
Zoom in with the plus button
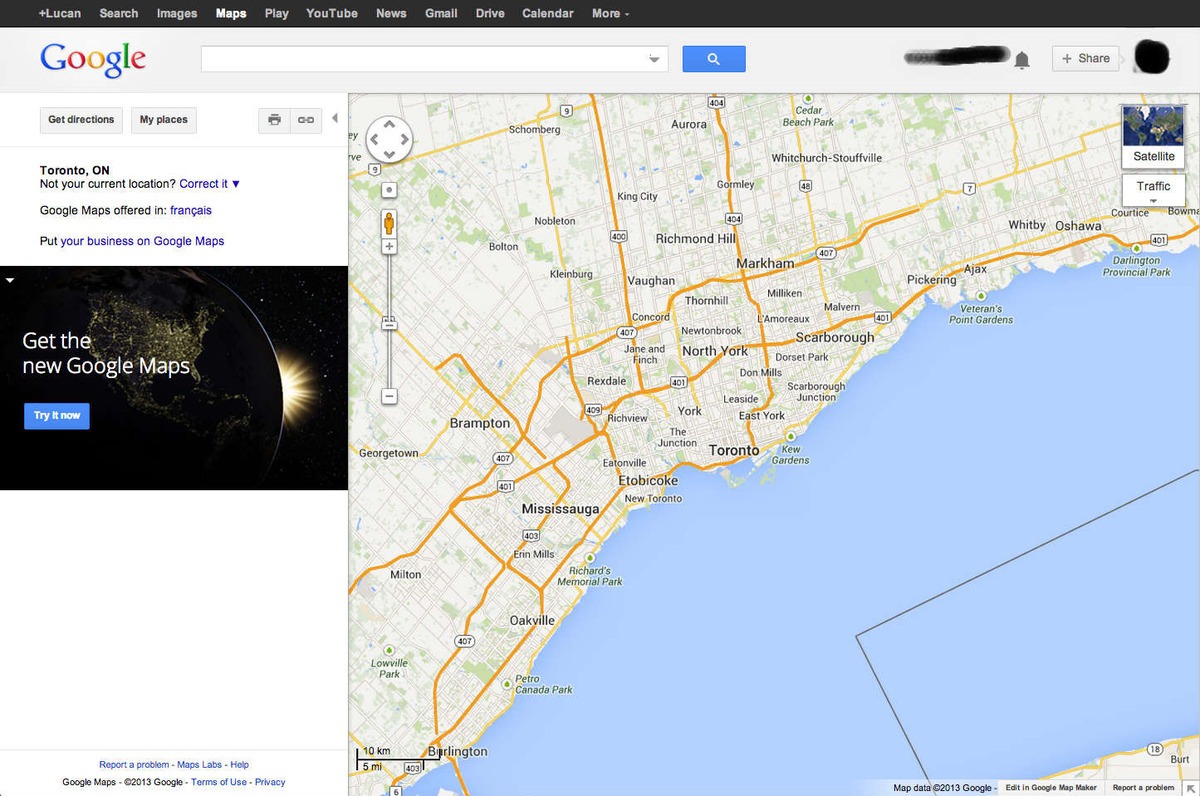pyautogui.click(x=389, y=246)
